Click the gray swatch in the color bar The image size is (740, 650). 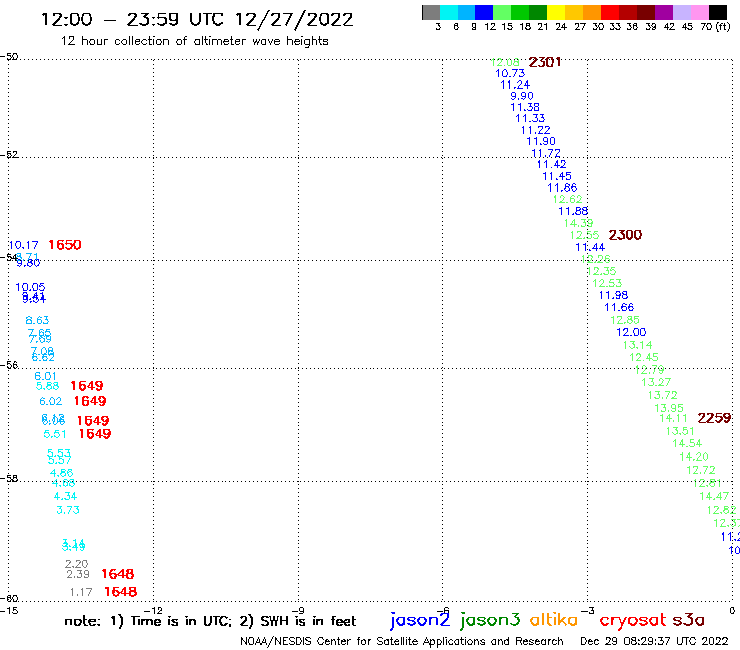coord(431,12)
